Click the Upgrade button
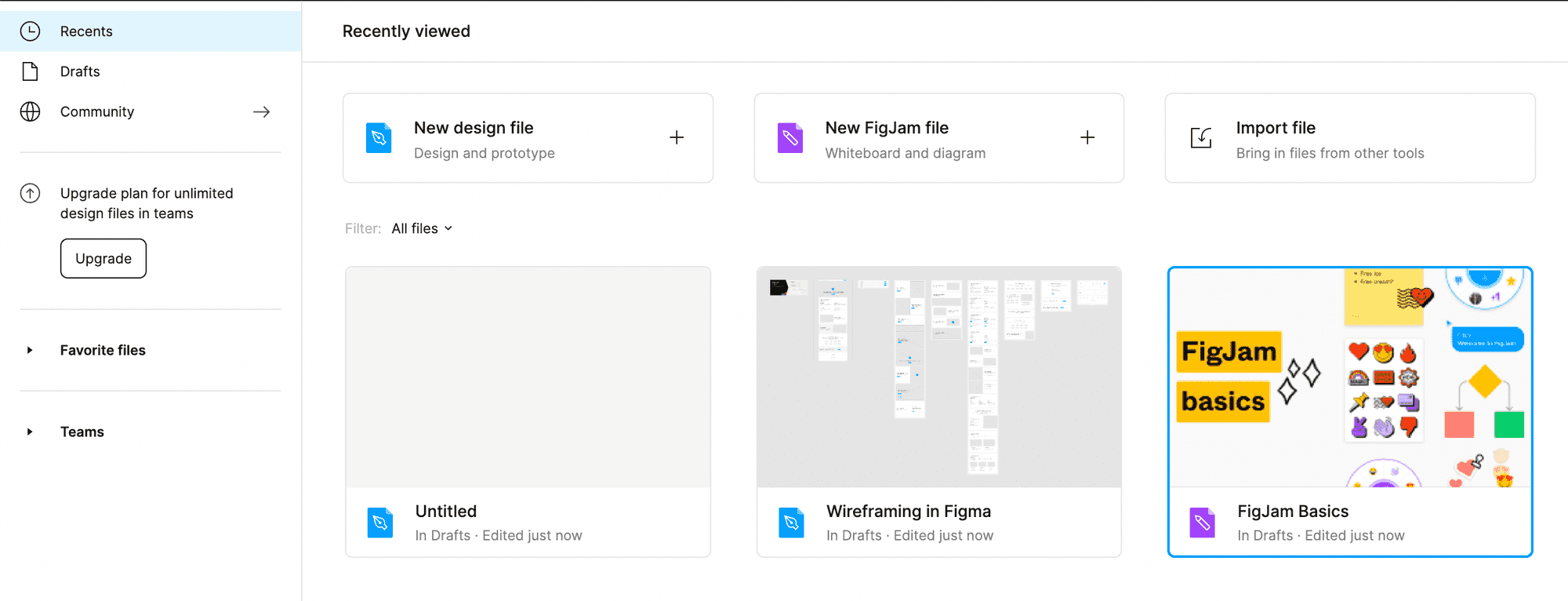 pos(103,258)
